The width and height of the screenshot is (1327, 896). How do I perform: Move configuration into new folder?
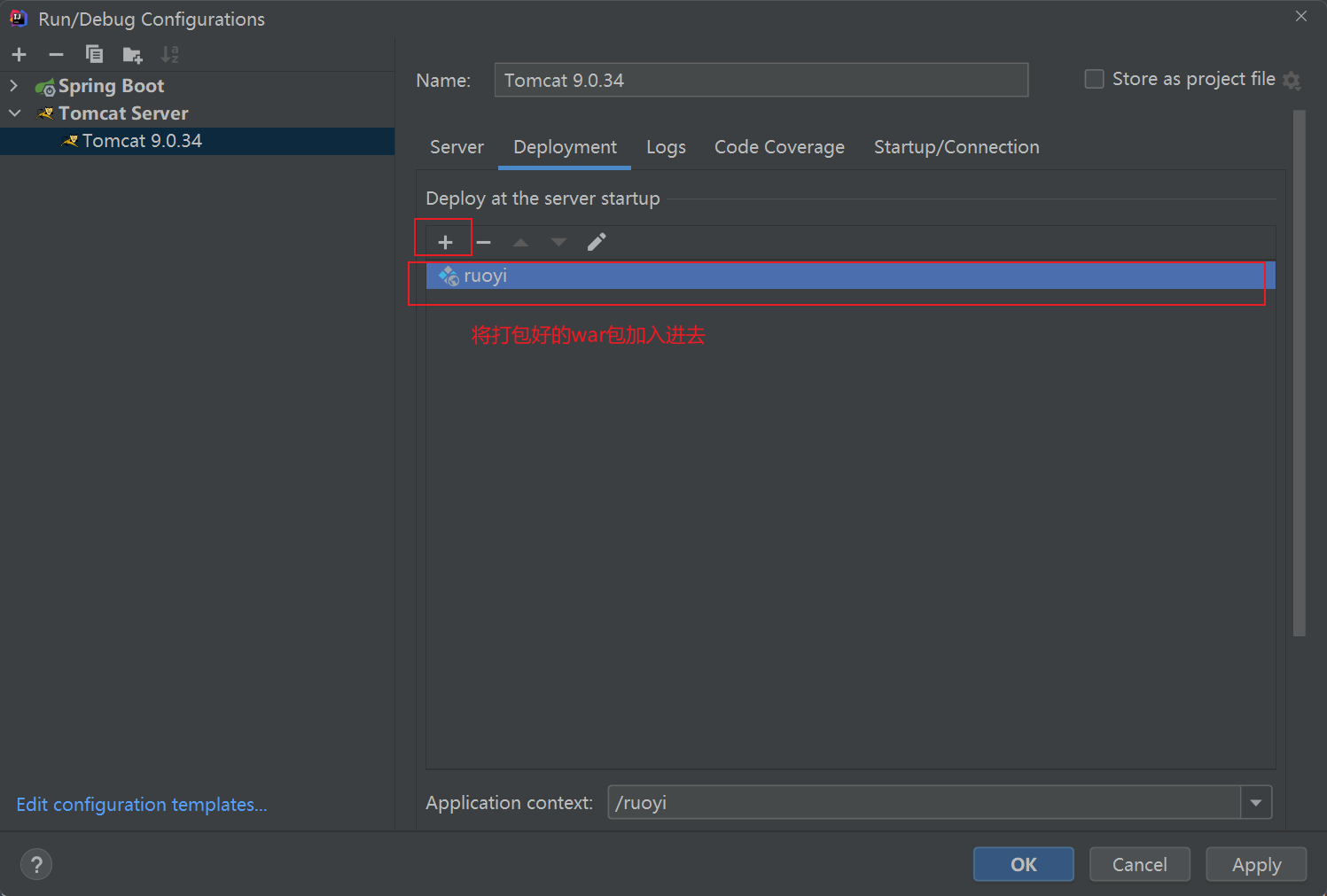click(x=132, y=55)
